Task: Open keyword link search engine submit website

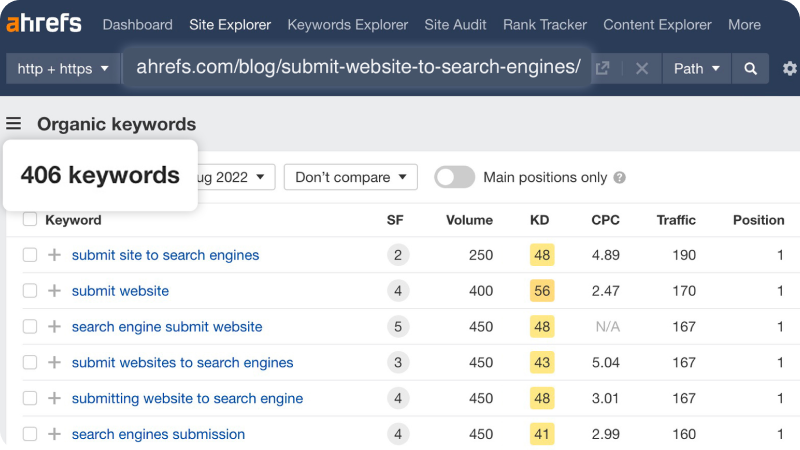Action: [x=167, y=327]
